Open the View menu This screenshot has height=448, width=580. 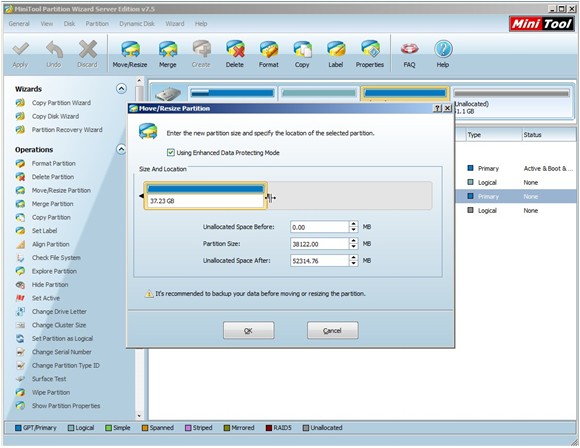point(47,24)
